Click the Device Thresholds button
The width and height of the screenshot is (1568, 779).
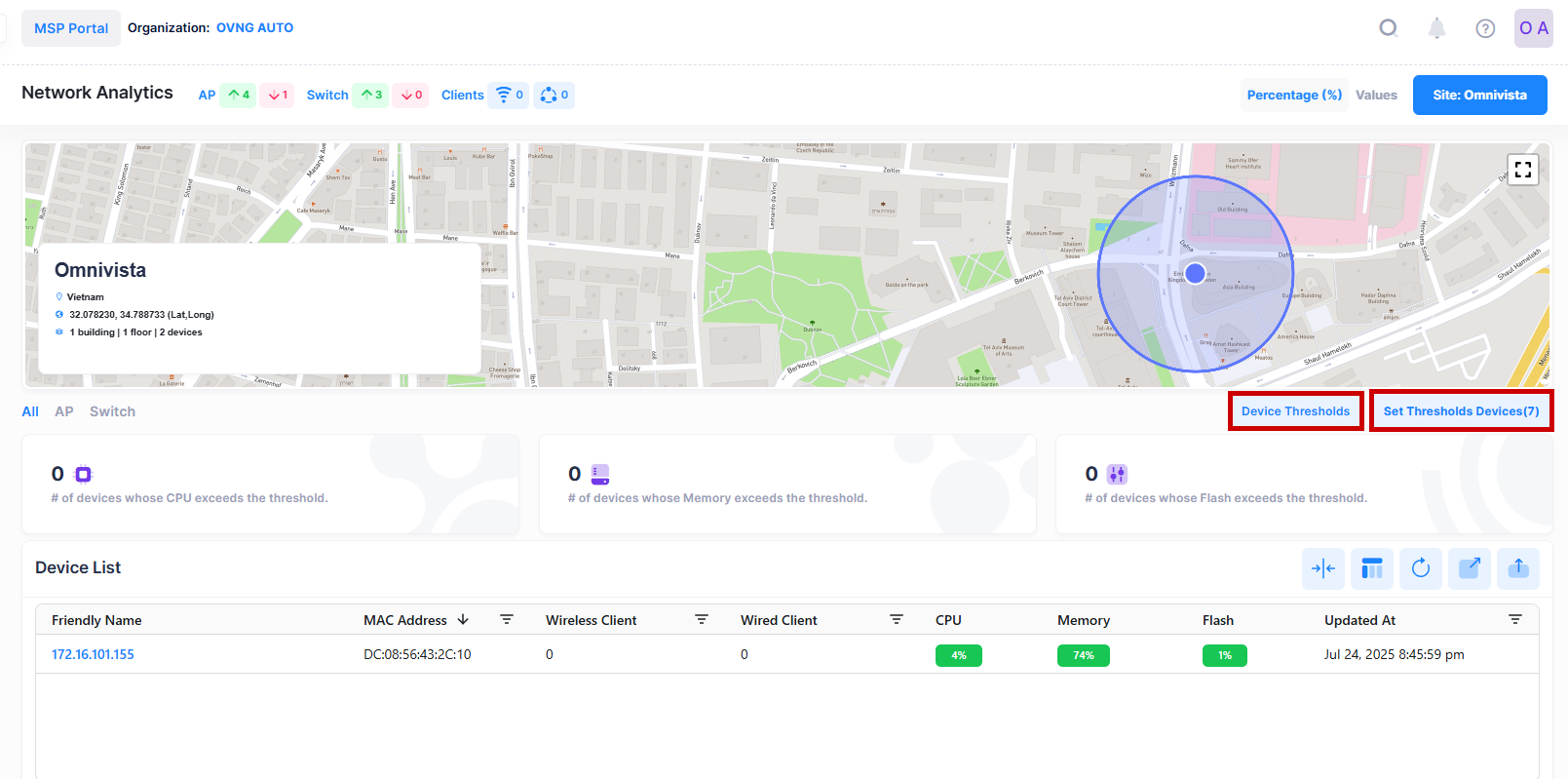coord(1295,411)
